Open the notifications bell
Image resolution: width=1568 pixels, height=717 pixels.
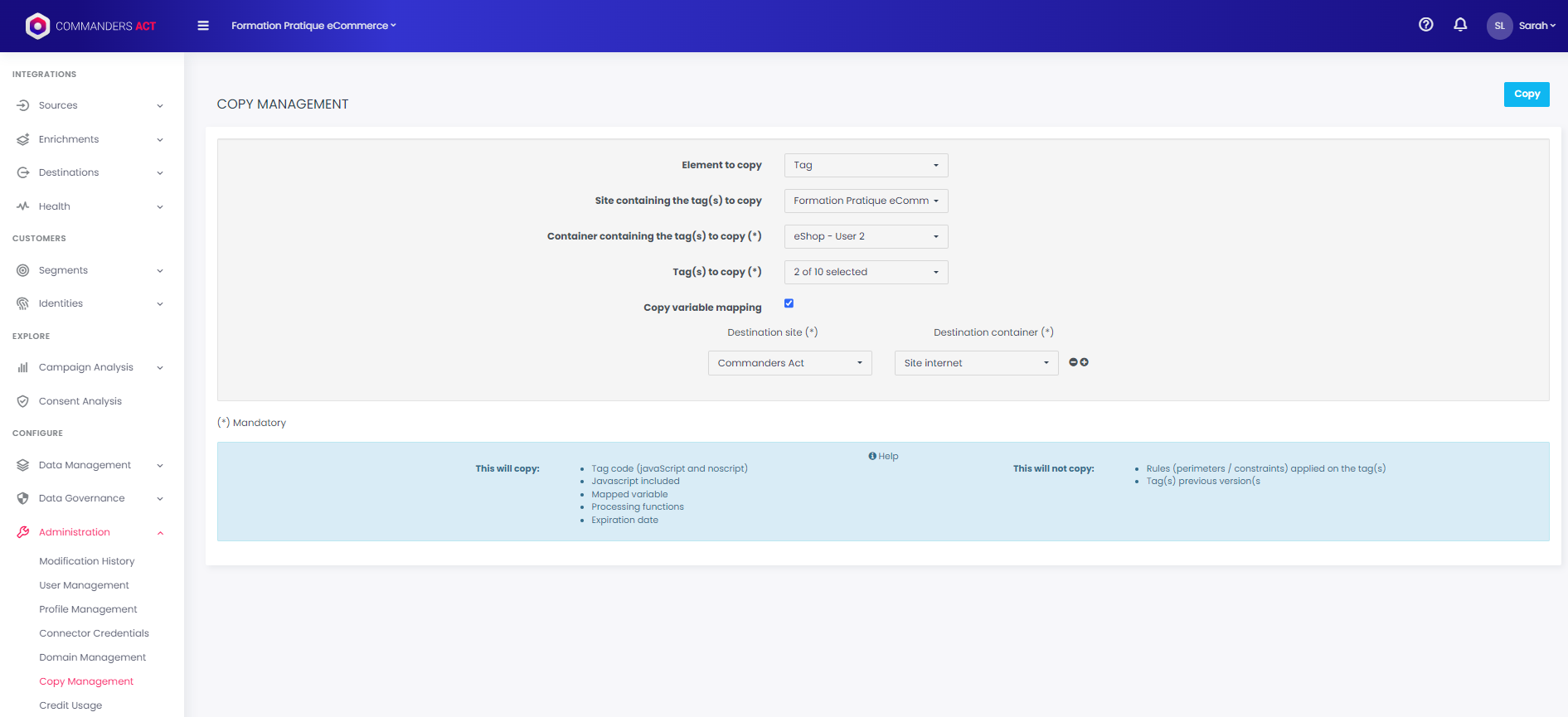[x=1460, y=25]
